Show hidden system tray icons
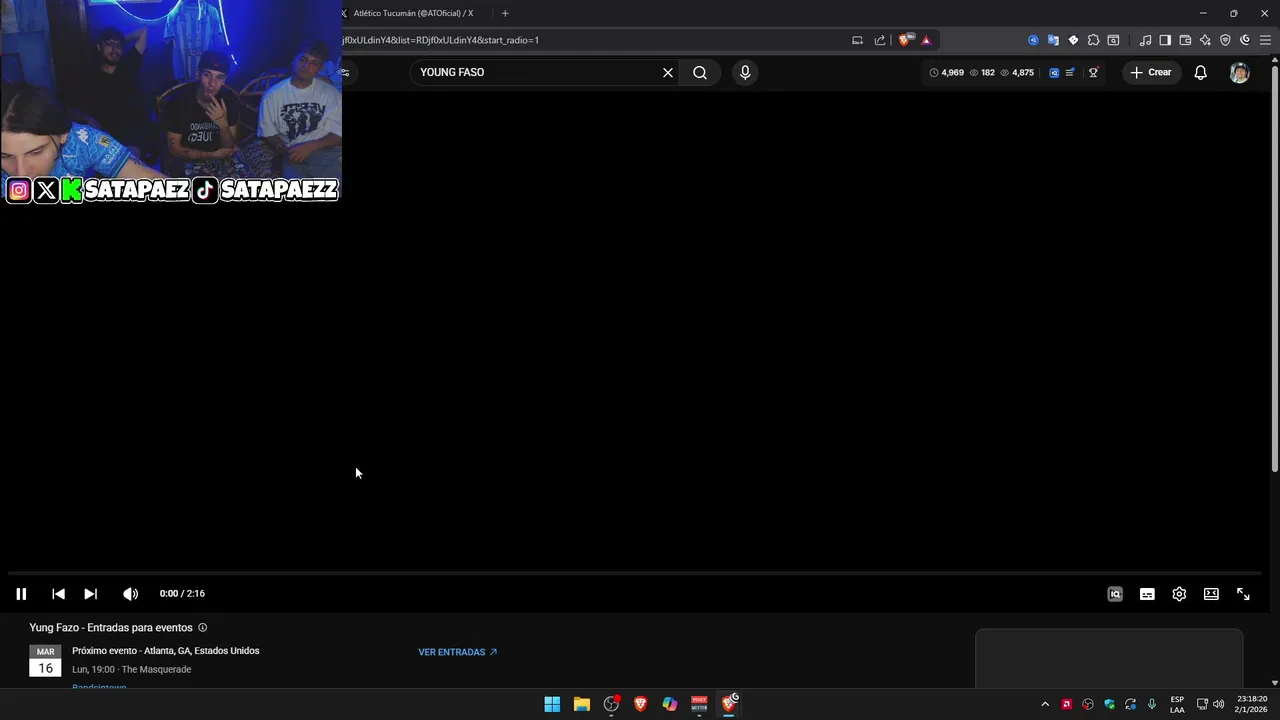The image size is (1280, 720). [x=1045, y=704]
